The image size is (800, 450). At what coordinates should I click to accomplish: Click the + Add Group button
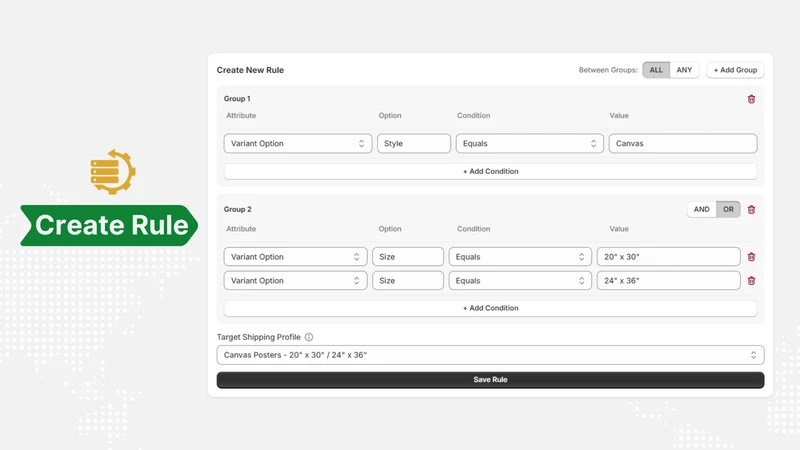[735, 70]
